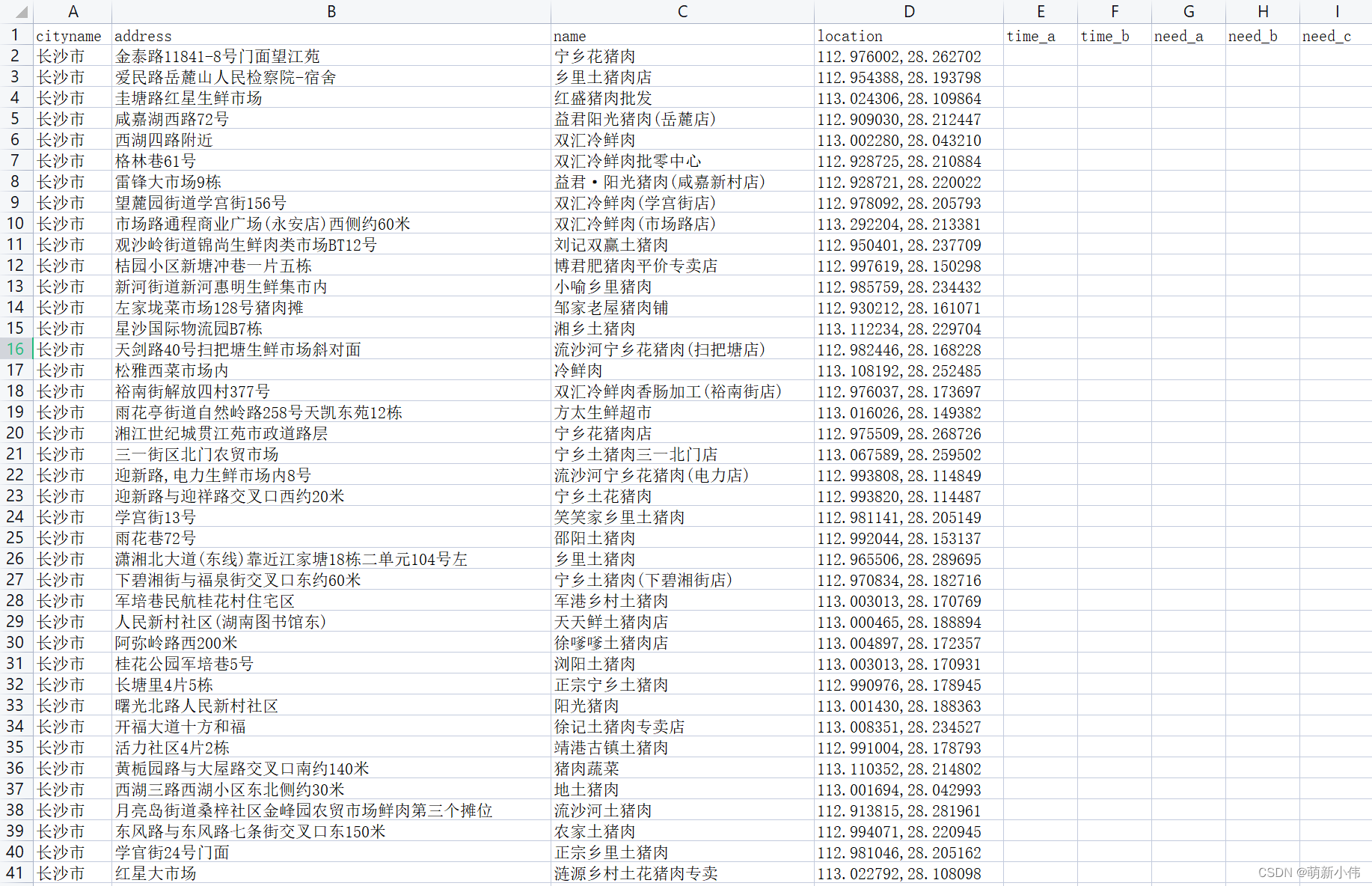The image size is (1372, 886).
Task: Select column H header
Action: point(1263,11)
